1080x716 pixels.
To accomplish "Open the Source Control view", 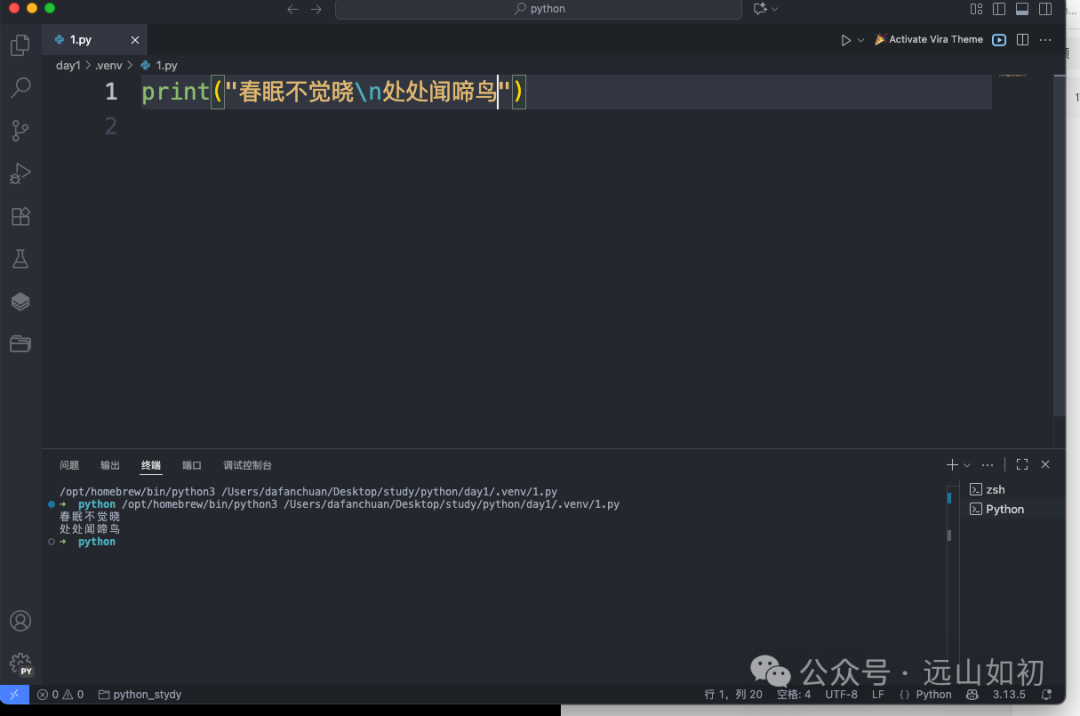I will click(x=21, y=130).
